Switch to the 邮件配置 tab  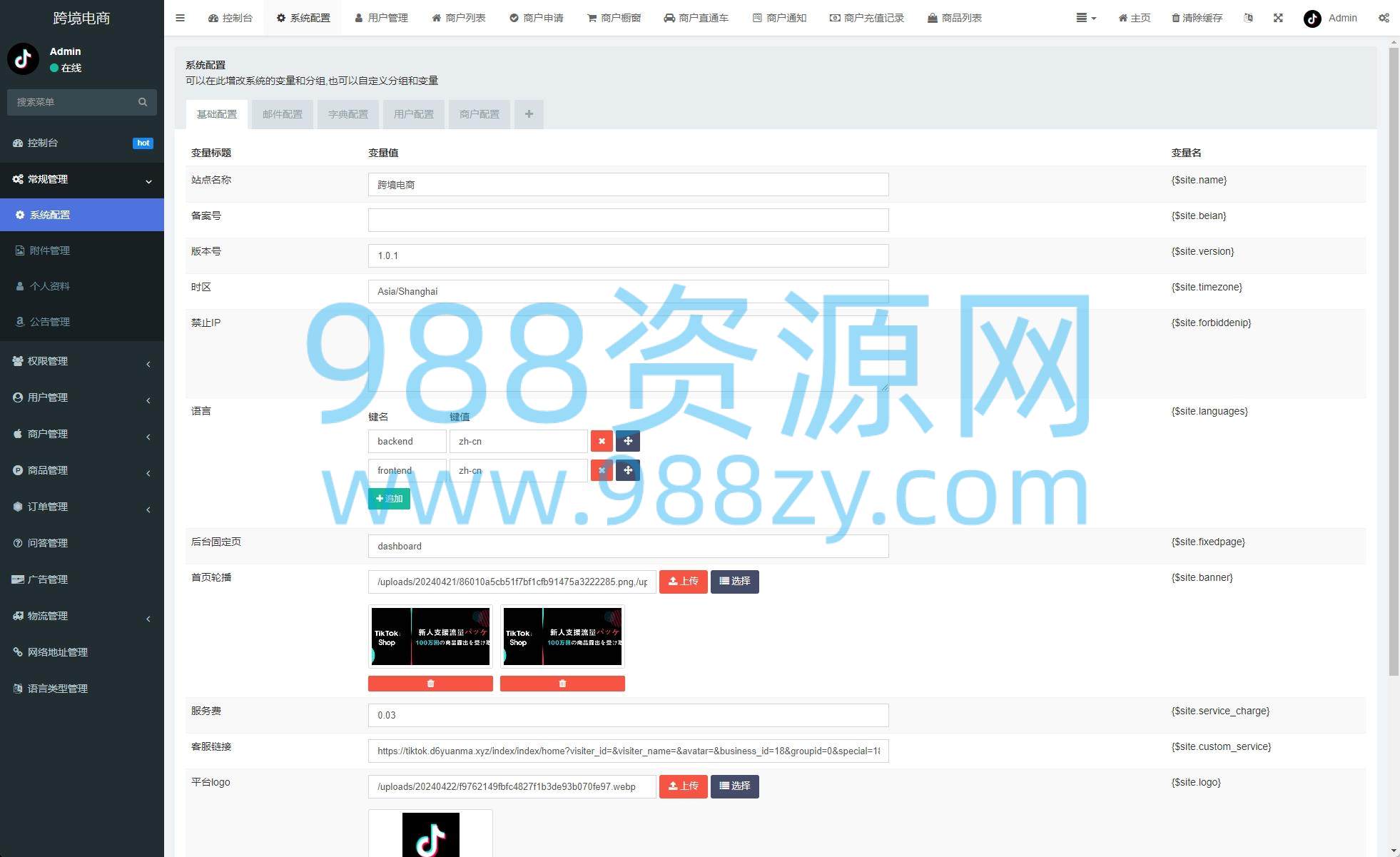point(283,114)
